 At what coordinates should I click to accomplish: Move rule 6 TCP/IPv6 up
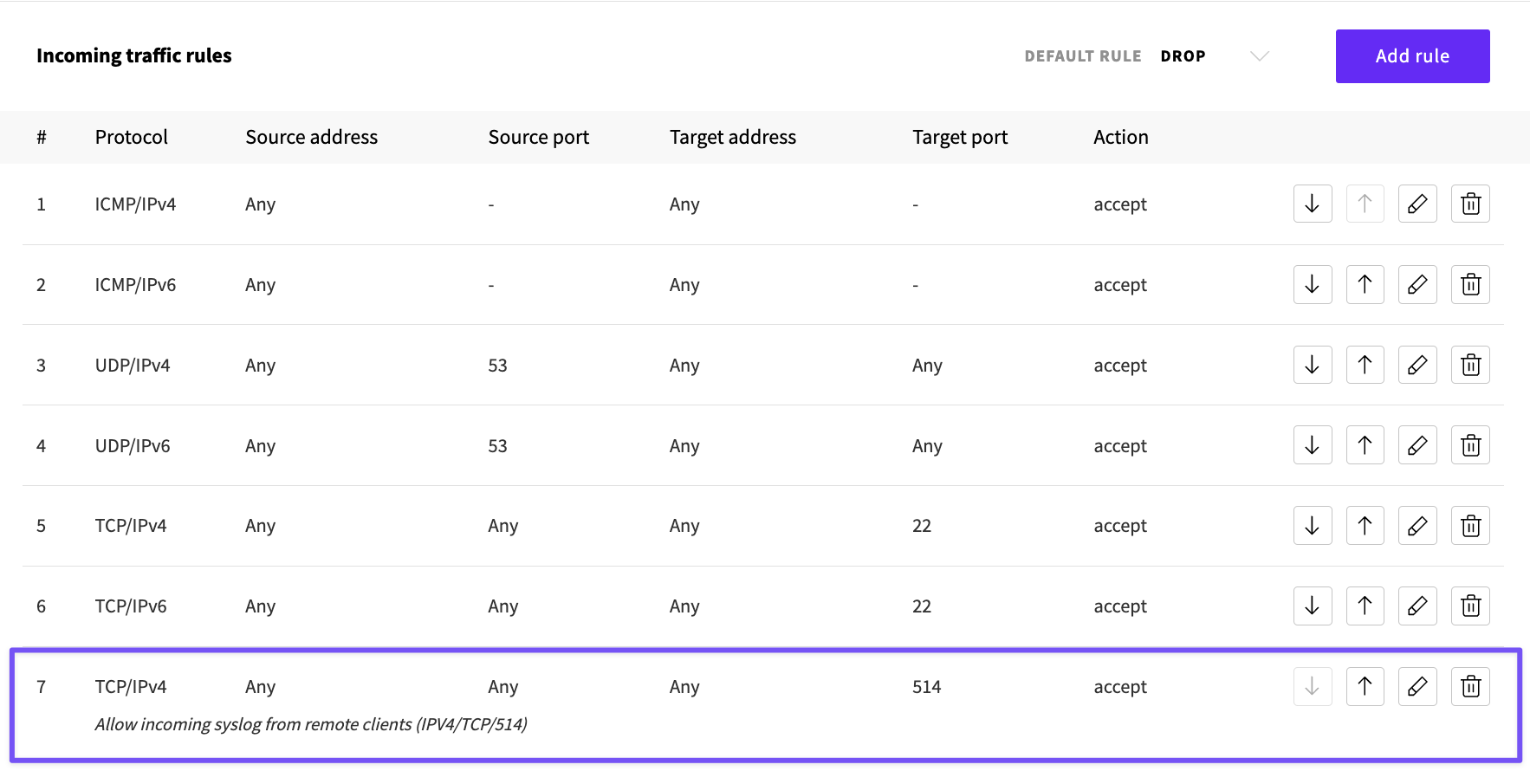[x=1365, y=606]
